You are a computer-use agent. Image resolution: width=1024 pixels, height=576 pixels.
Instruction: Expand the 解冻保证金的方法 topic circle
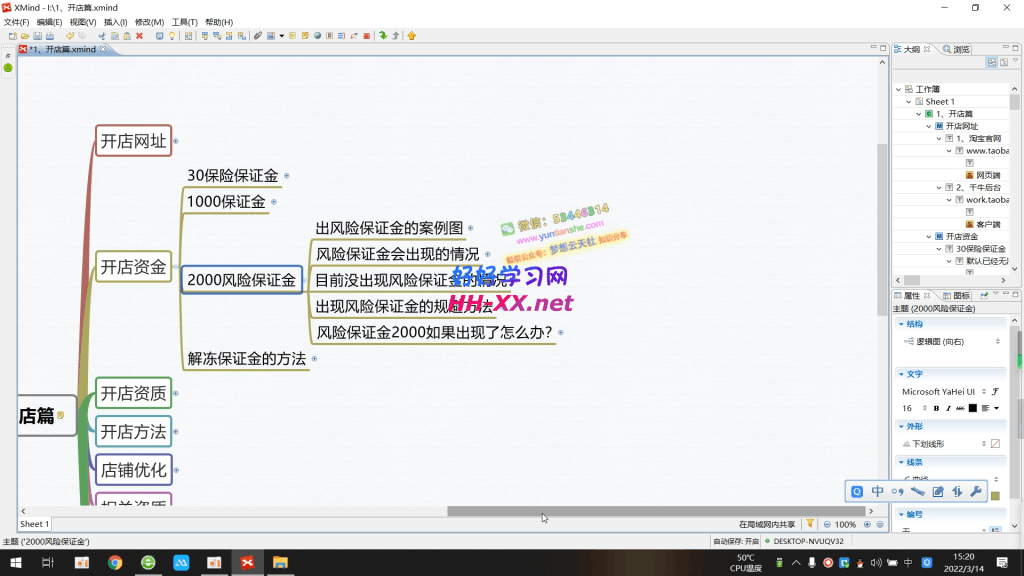pyautogui.click(x=314, y=359)
